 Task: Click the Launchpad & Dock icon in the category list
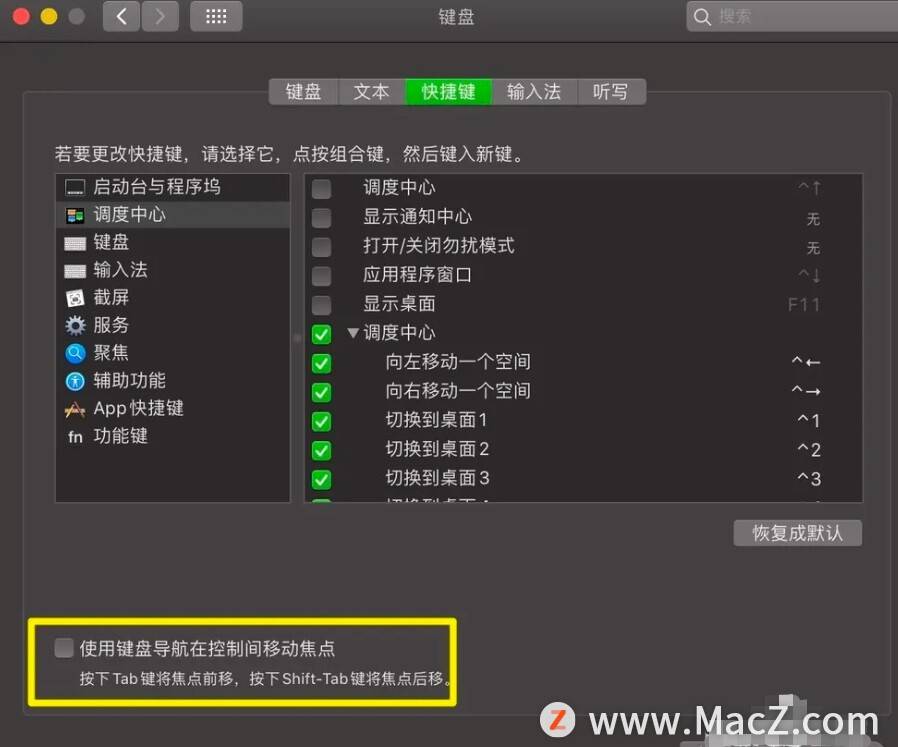75,187
